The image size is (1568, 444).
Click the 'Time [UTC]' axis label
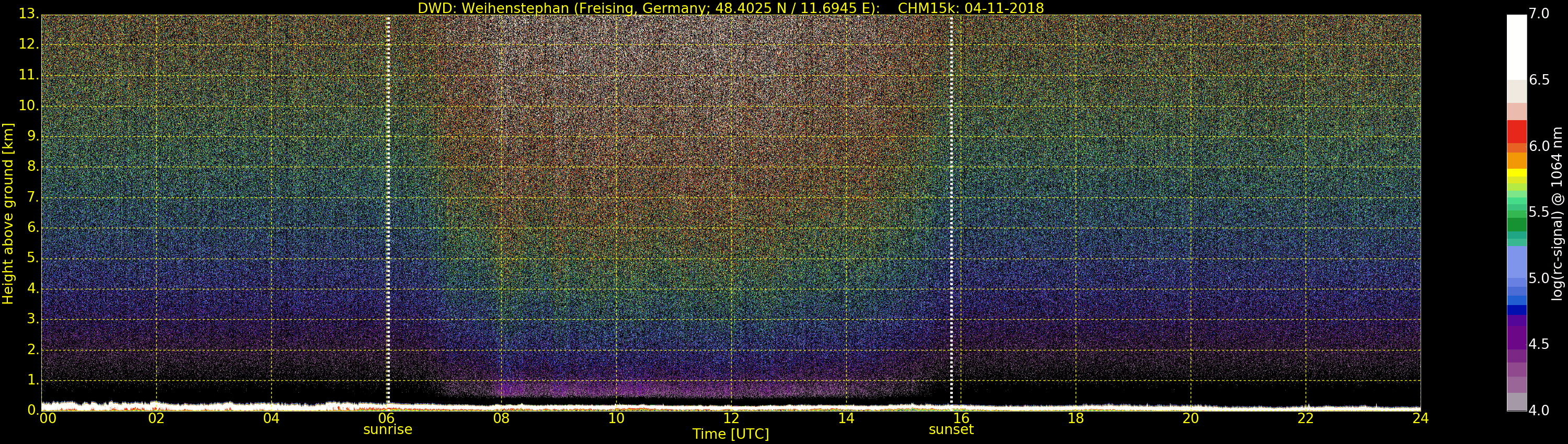pos(731,434)
